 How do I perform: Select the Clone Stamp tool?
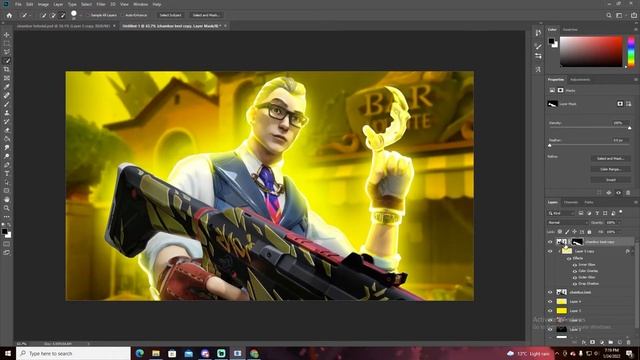tap(7, 113)
